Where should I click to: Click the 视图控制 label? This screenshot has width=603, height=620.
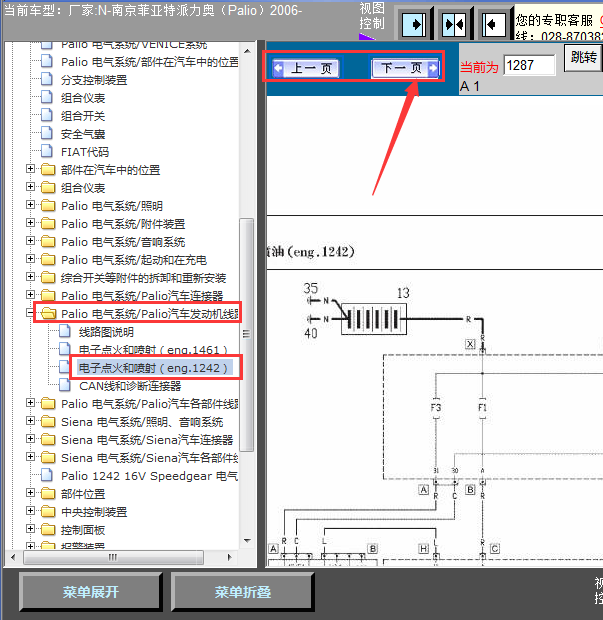coord(372,16)
